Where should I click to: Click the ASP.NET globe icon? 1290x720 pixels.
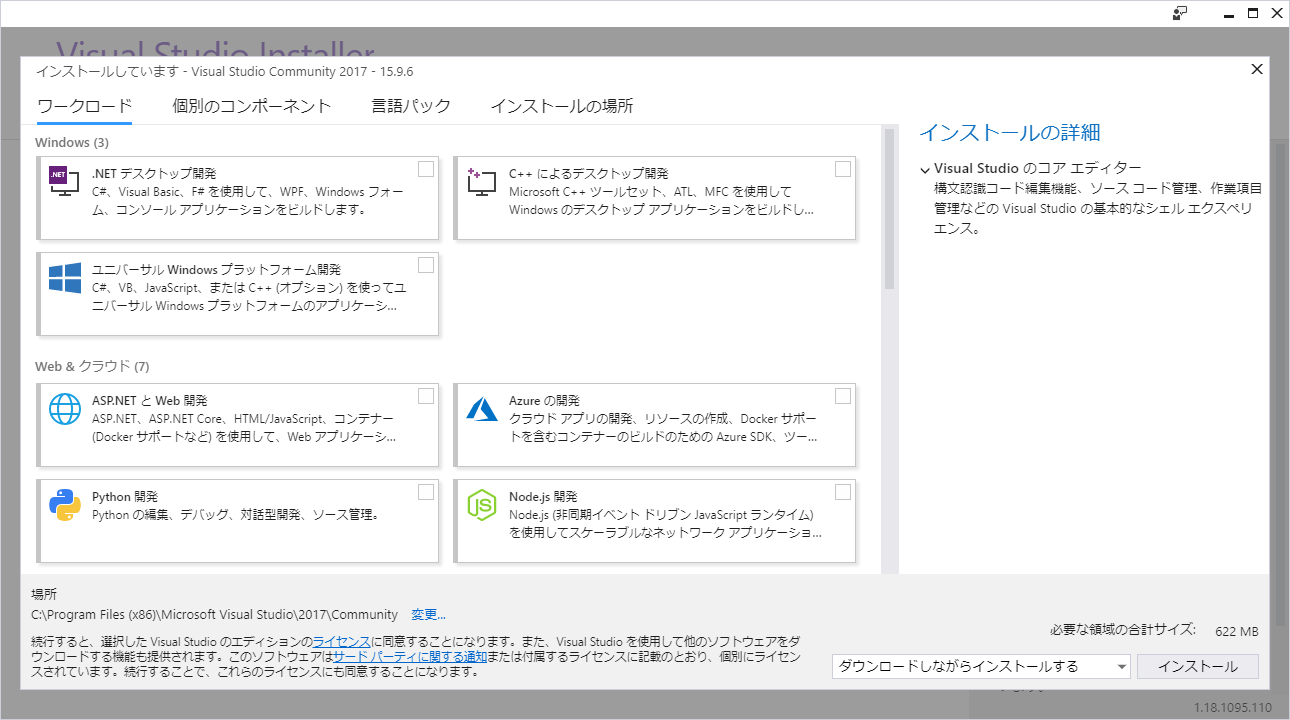[x=65, y=409]
